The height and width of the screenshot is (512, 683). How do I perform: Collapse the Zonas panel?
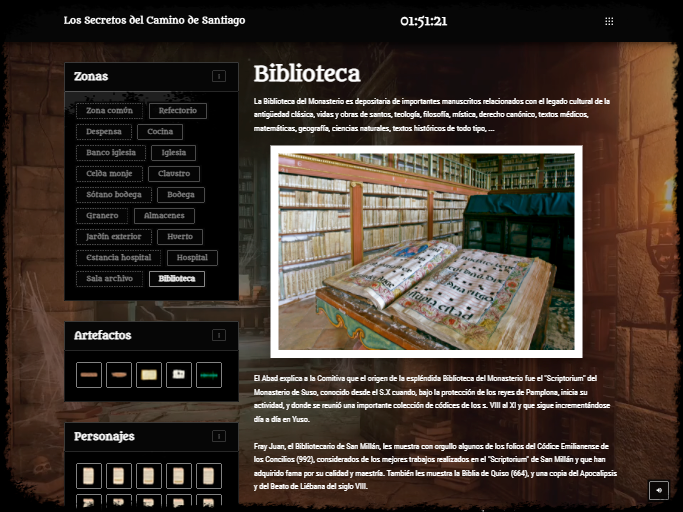(218, 76)
